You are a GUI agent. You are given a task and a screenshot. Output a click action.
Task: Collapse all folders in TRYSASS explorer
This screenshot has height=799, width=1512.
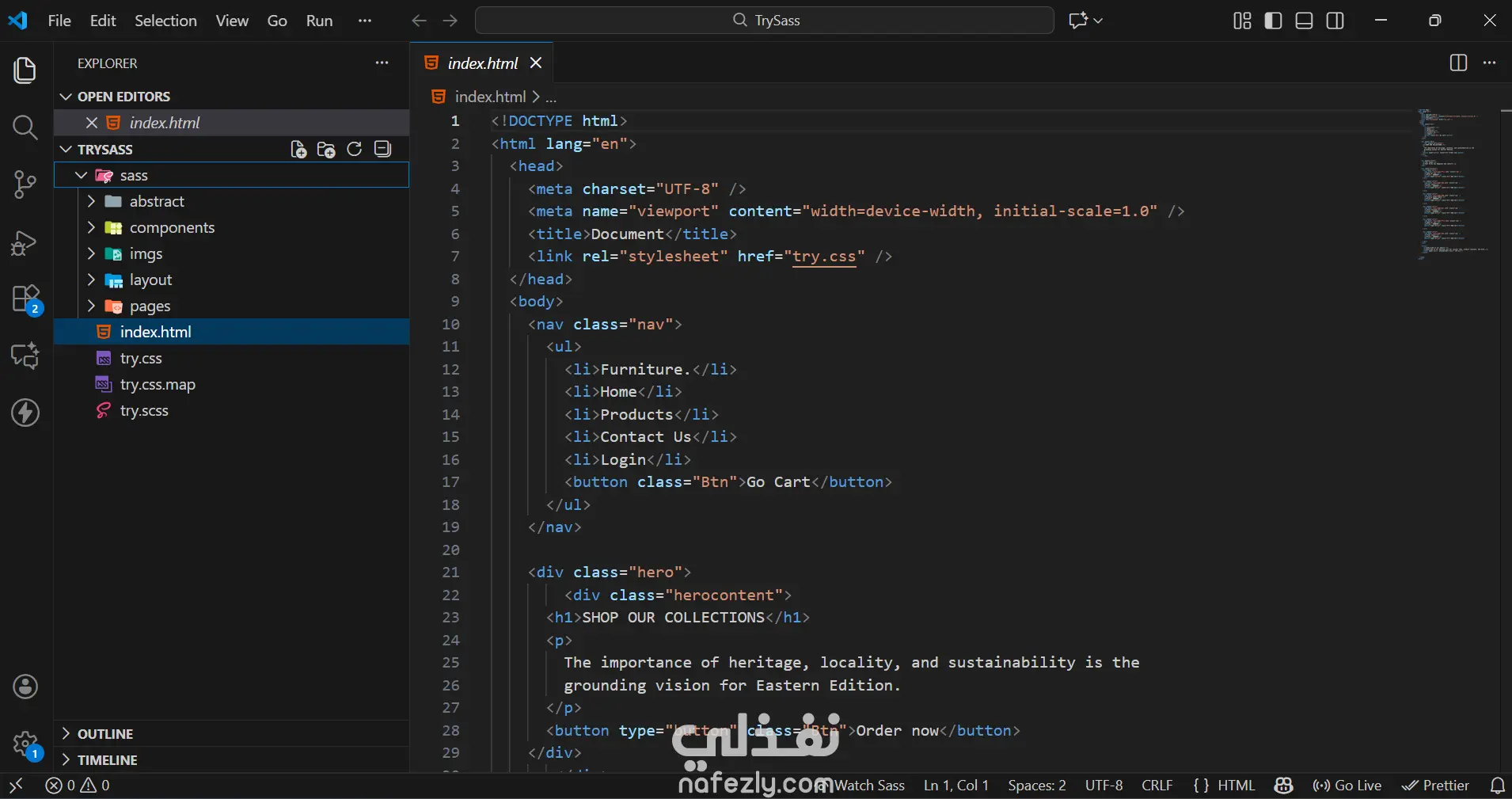tap(383, 149)
